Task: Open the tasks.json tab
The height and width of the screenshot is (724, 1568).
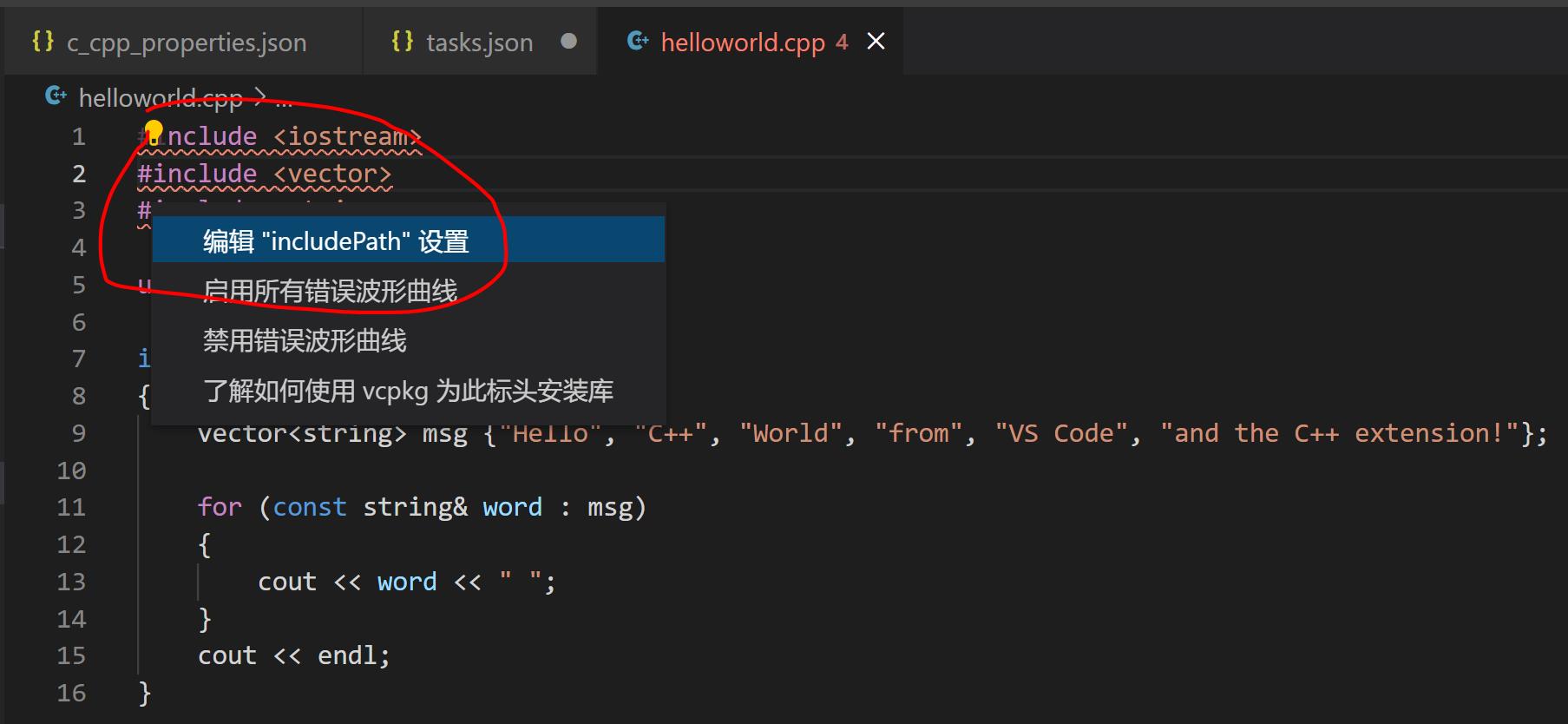Action: point(479,43)
